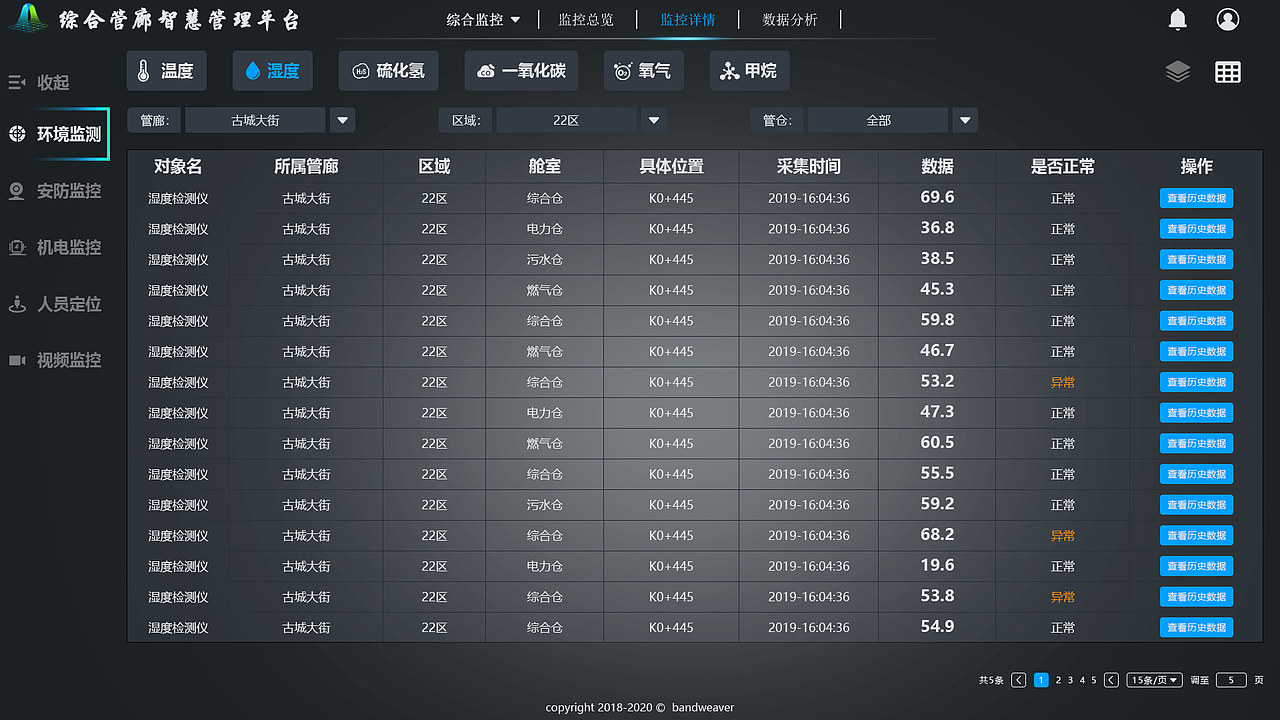The image size is (1280, 720).
Task: Open the grid view icon at top right
Action: click(x=1228, y=71)
